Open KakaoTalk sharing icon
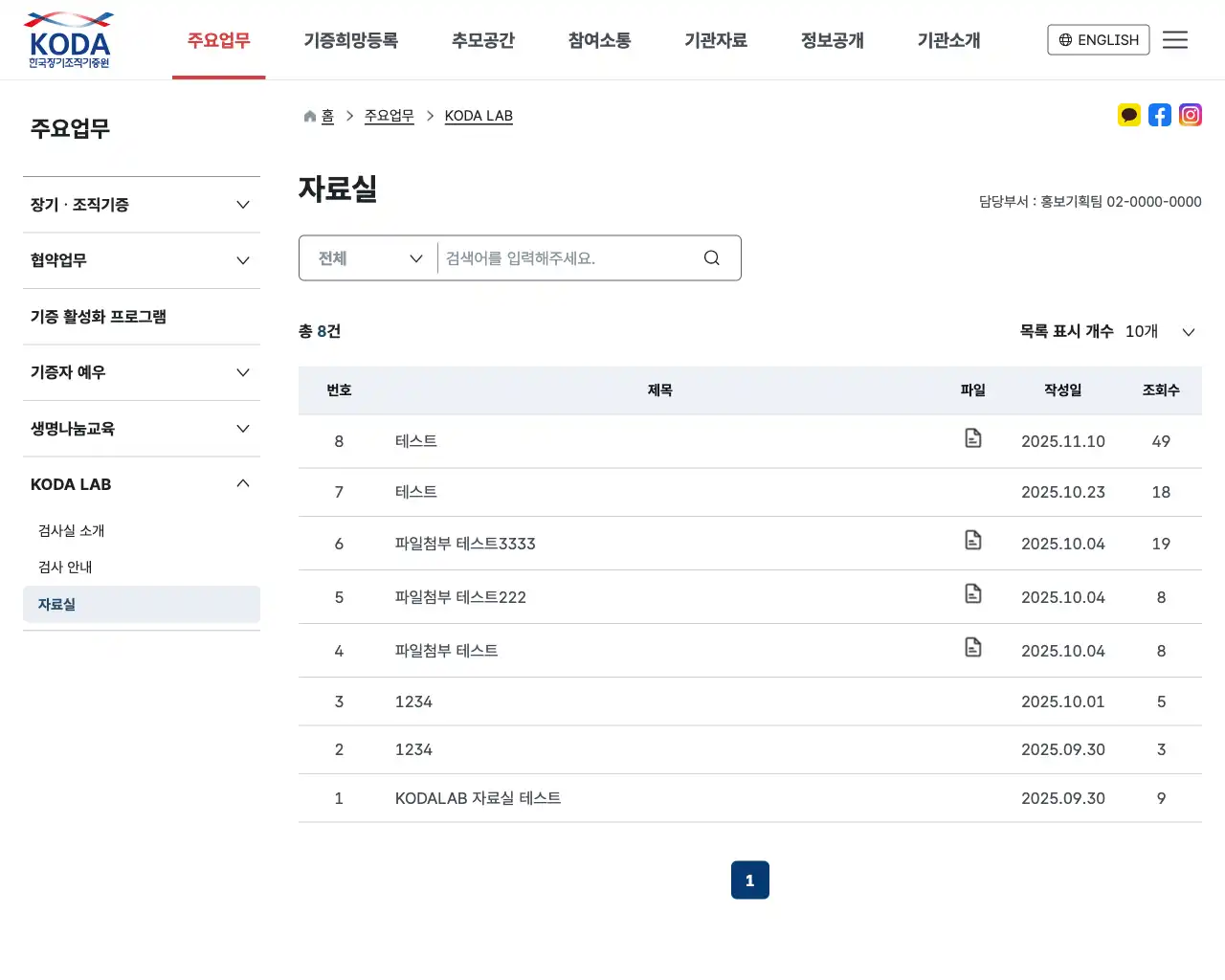This screenshot has height=980, width=1225. pos(1129,115)
